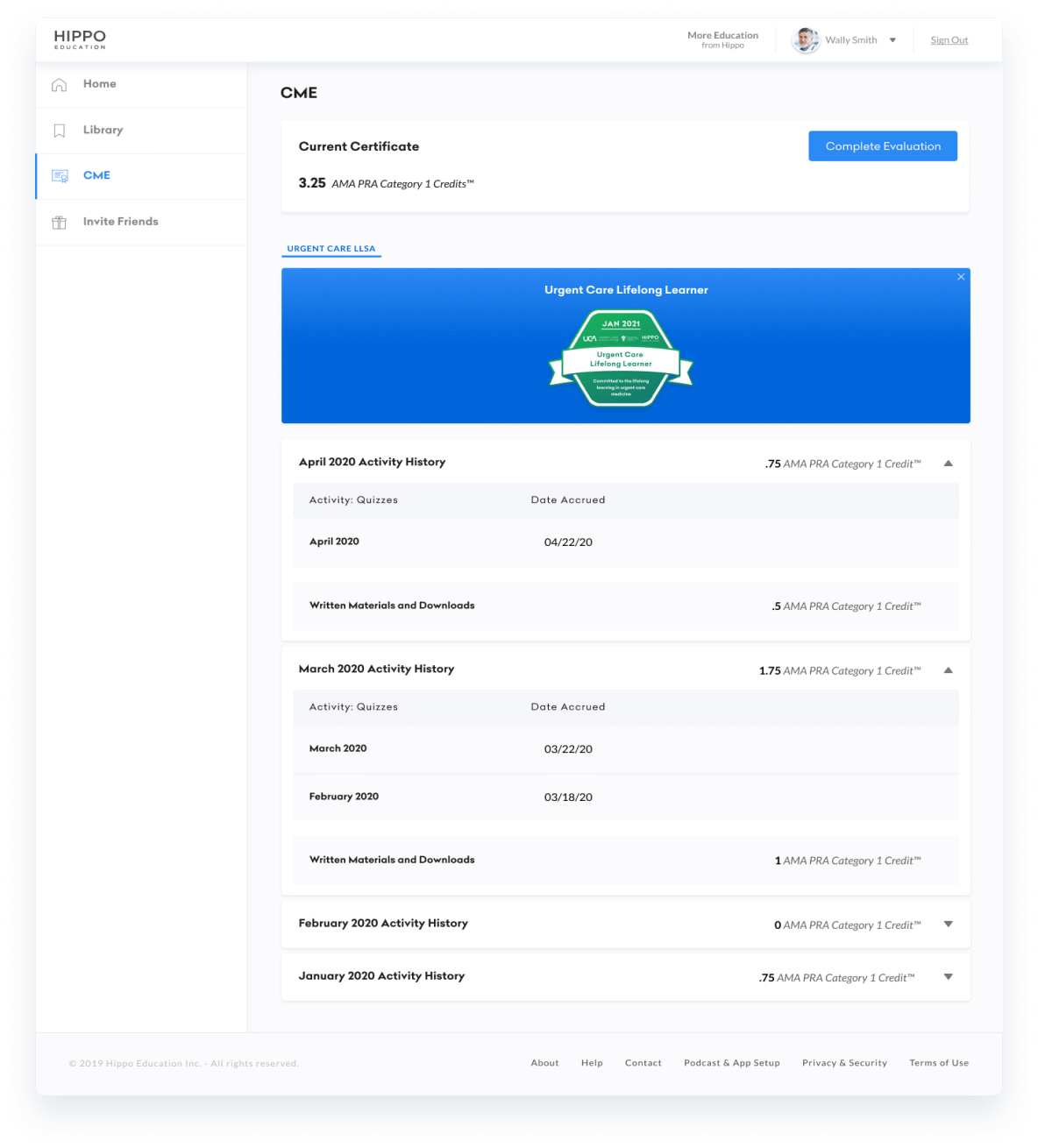Viewport: 1038px width, 1148px height.
Task: Click the Library bookmark icon
Action: click(60, 131)
